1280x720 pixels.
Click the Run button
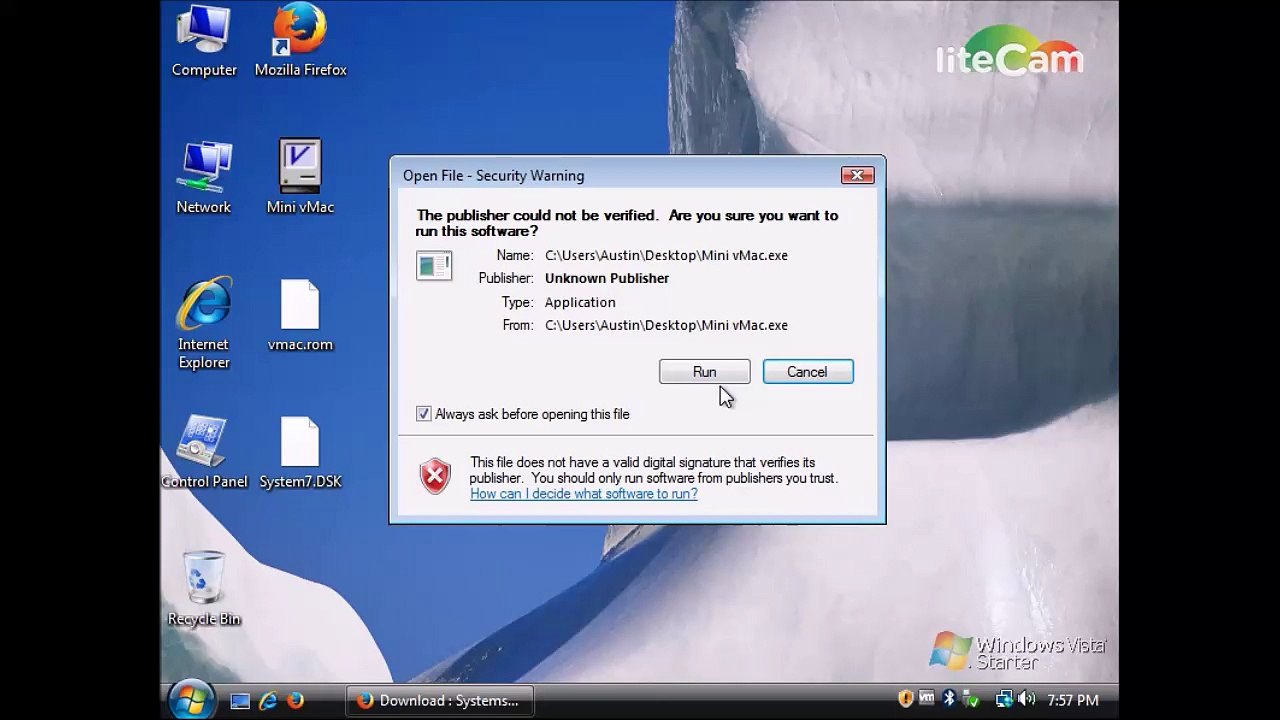click(705, 372)
